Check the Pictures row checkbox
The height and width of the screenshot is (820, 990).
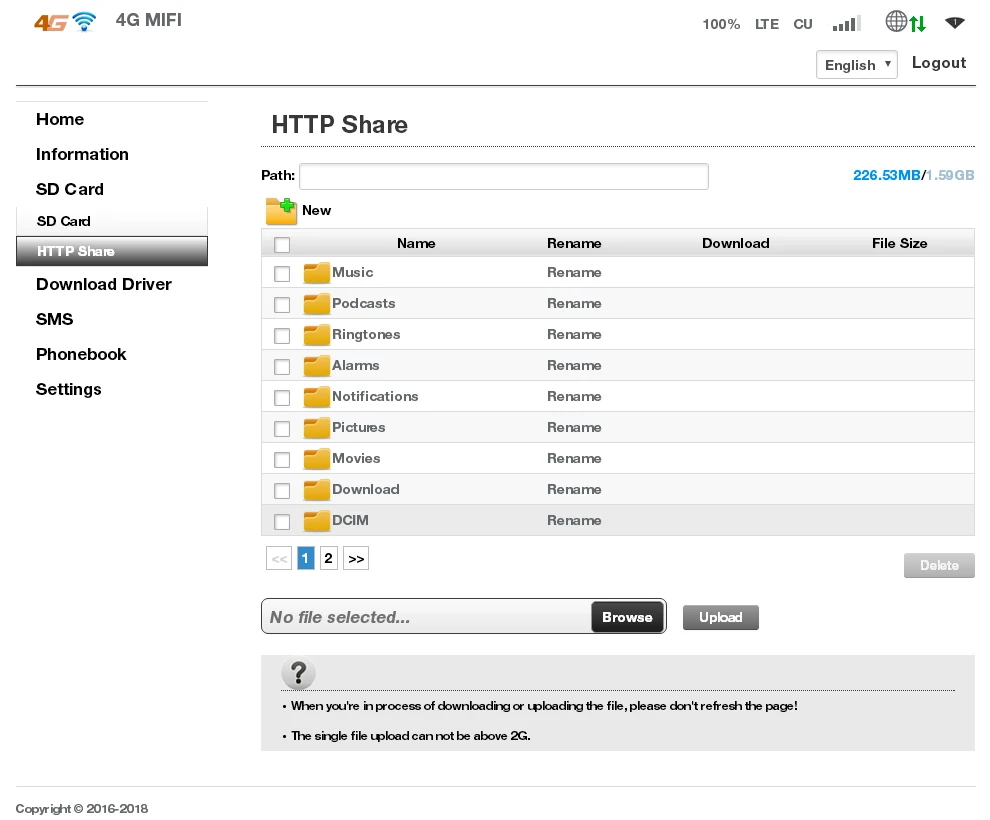coord(282,428)
